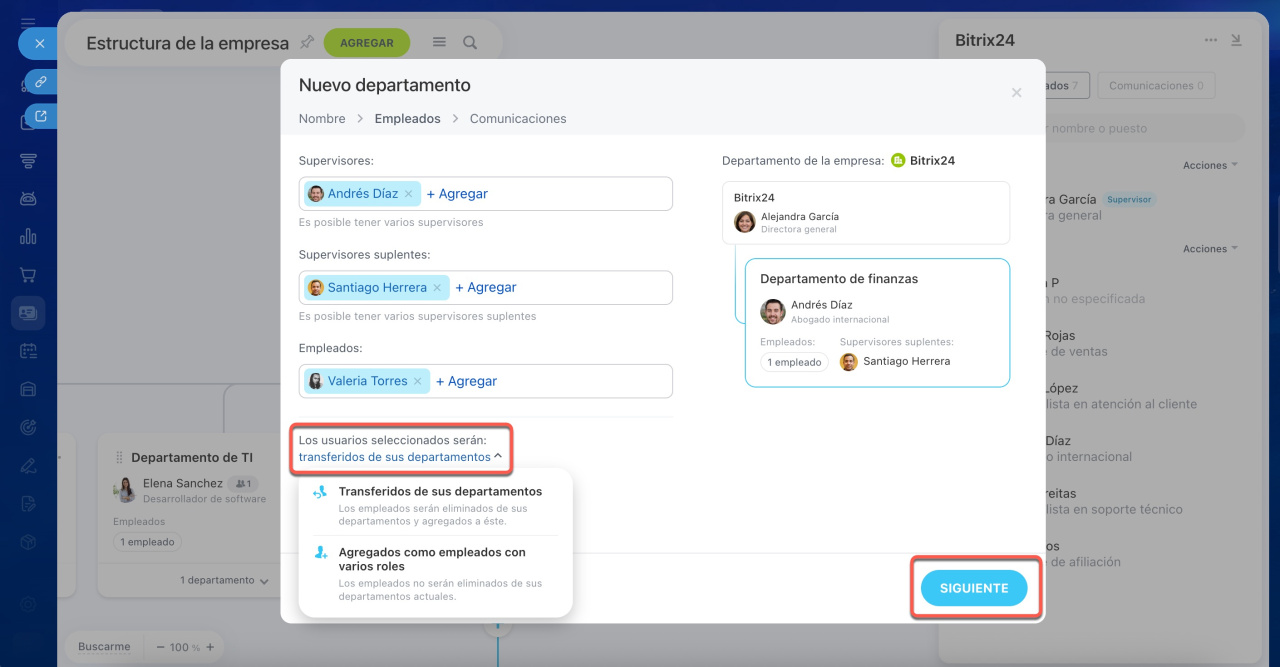Pin the Estructura de la empresa page

[307, 43]
